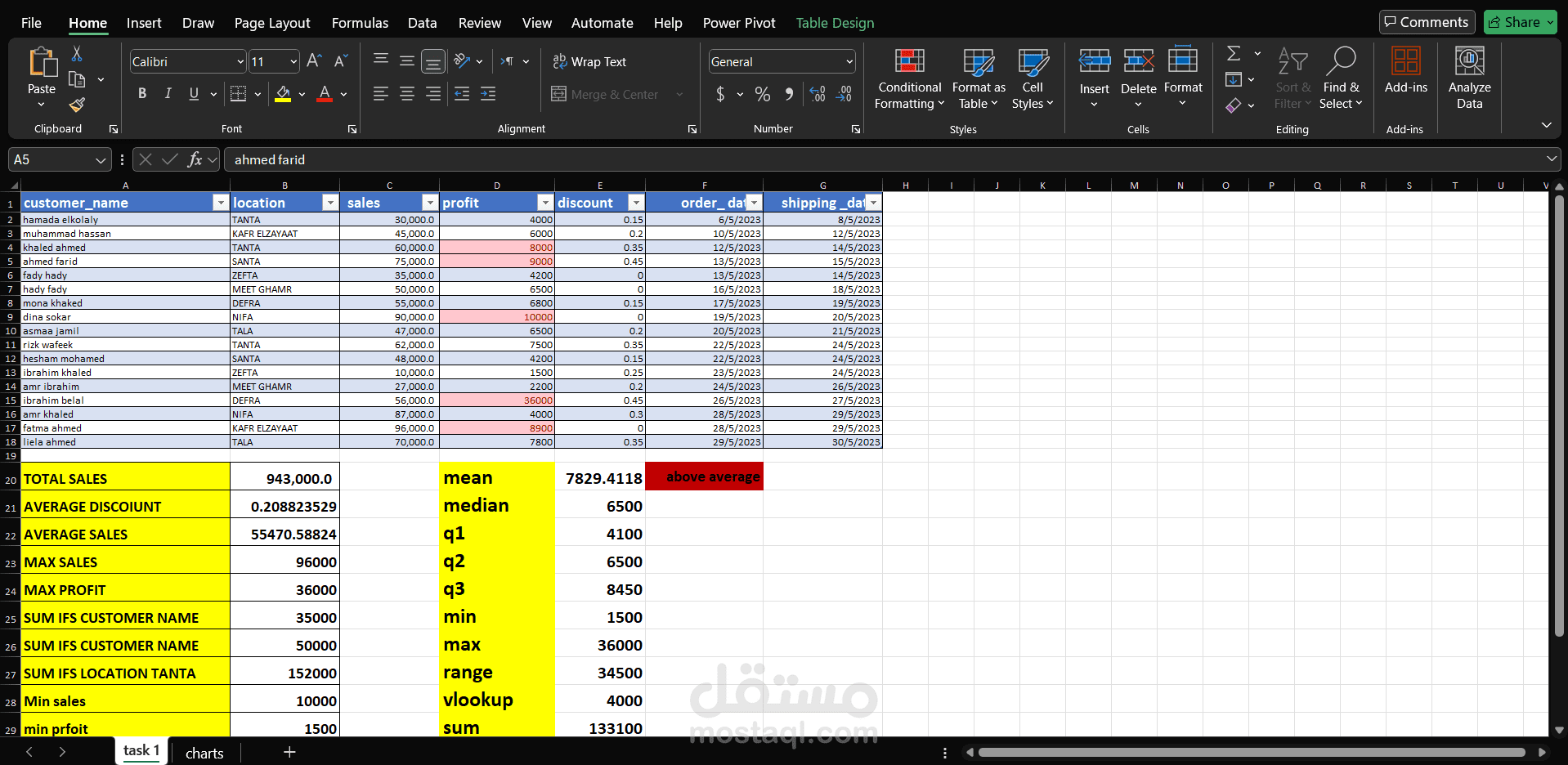The height and width of the screenshot is (765, 1568).
Task: Align text left in cell
Action: pyautogui.click(x=381, y=94)
